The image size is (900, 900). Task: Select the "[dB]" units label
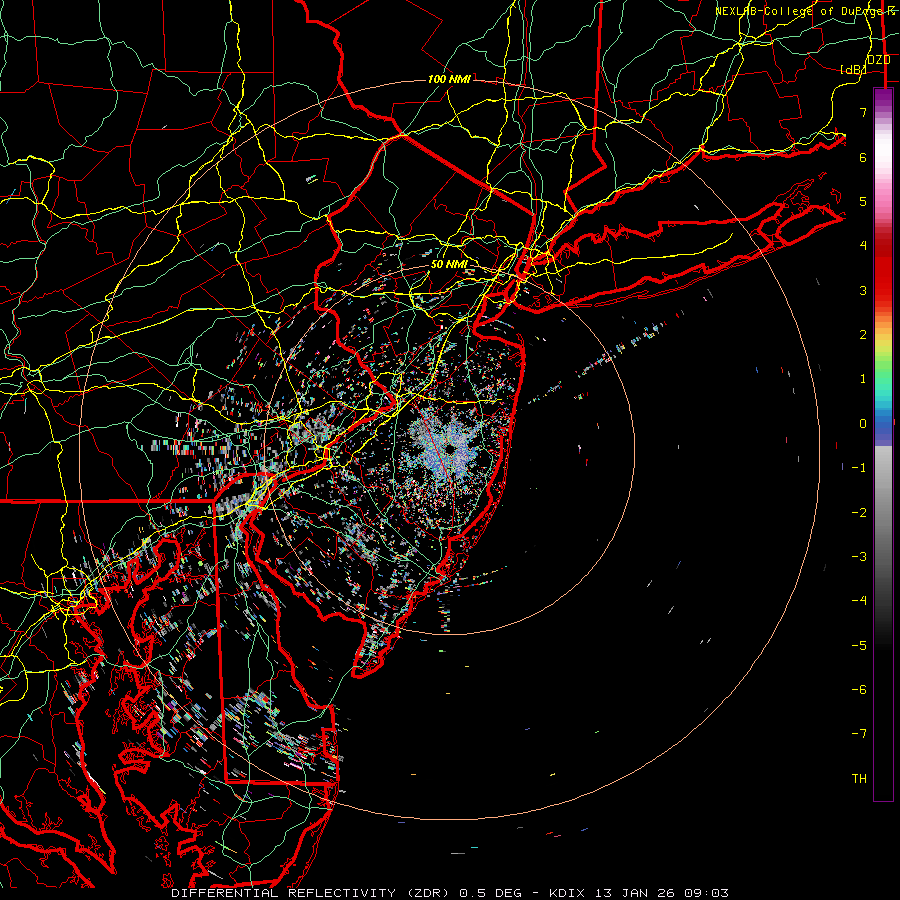click(x=853, y=69)
